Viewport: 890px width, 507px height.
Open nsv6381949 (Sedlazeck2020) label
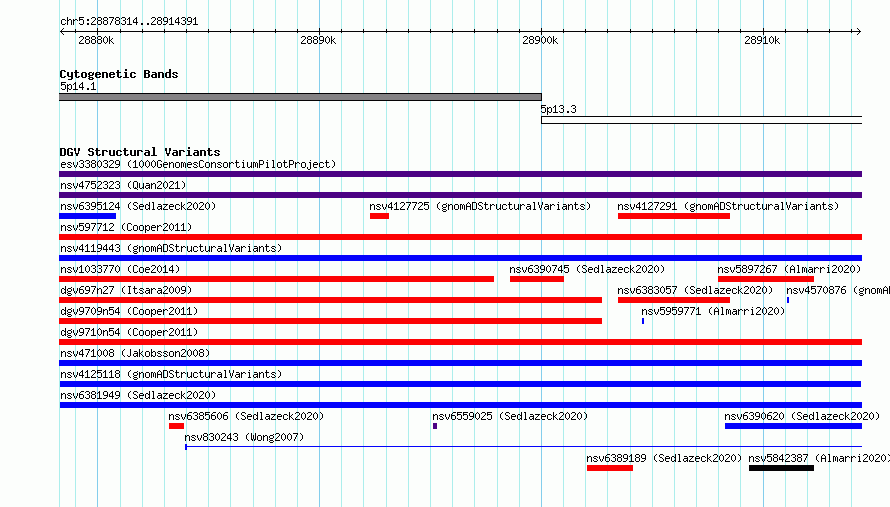(138, 395)
